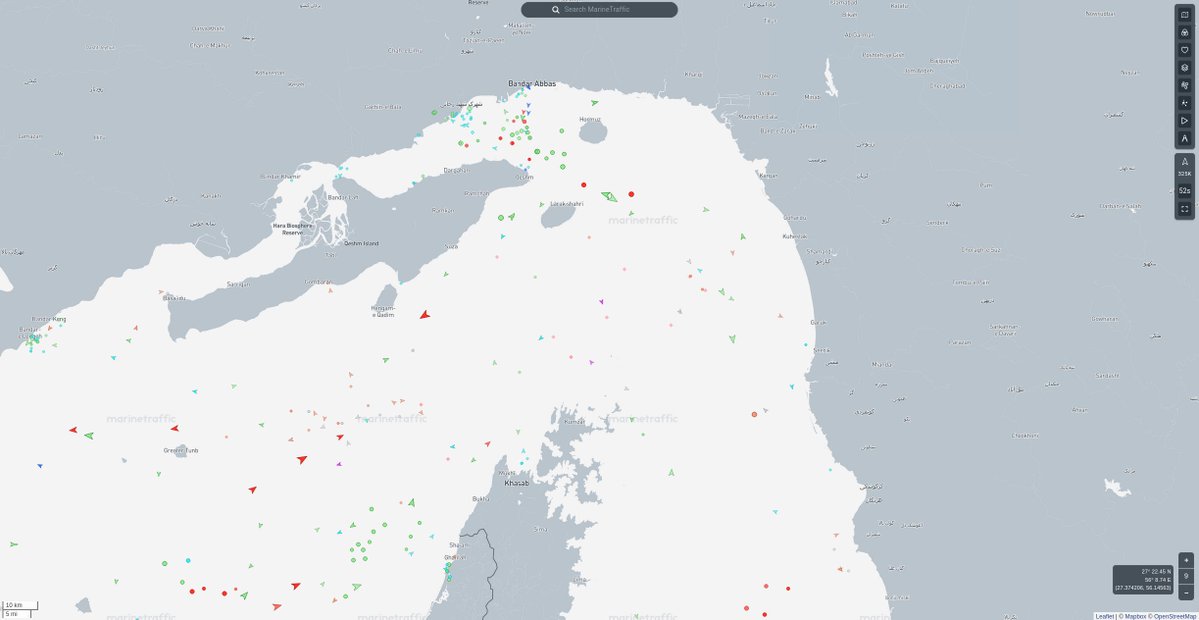This screenshot has width=1199, height=620.
Task: Select red vessel arrow near Hengam-e Qadim
Action: point(424,314)
